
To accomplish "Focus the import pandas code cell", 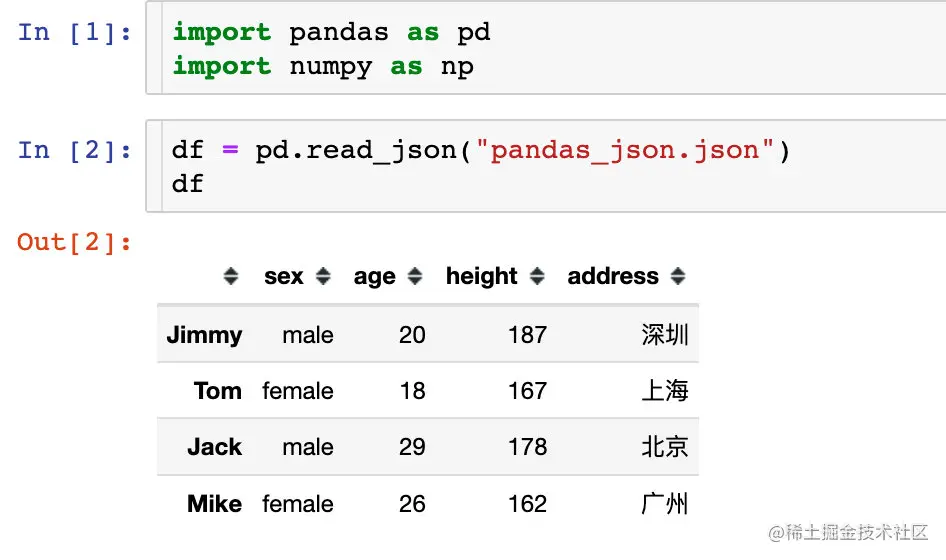I will (545, 48).
